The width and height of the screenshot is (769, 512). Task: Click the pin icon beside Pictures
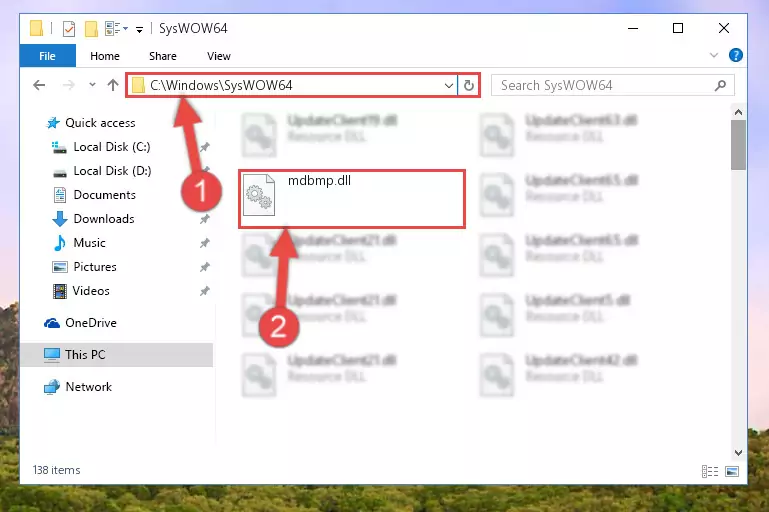(205, 267)
